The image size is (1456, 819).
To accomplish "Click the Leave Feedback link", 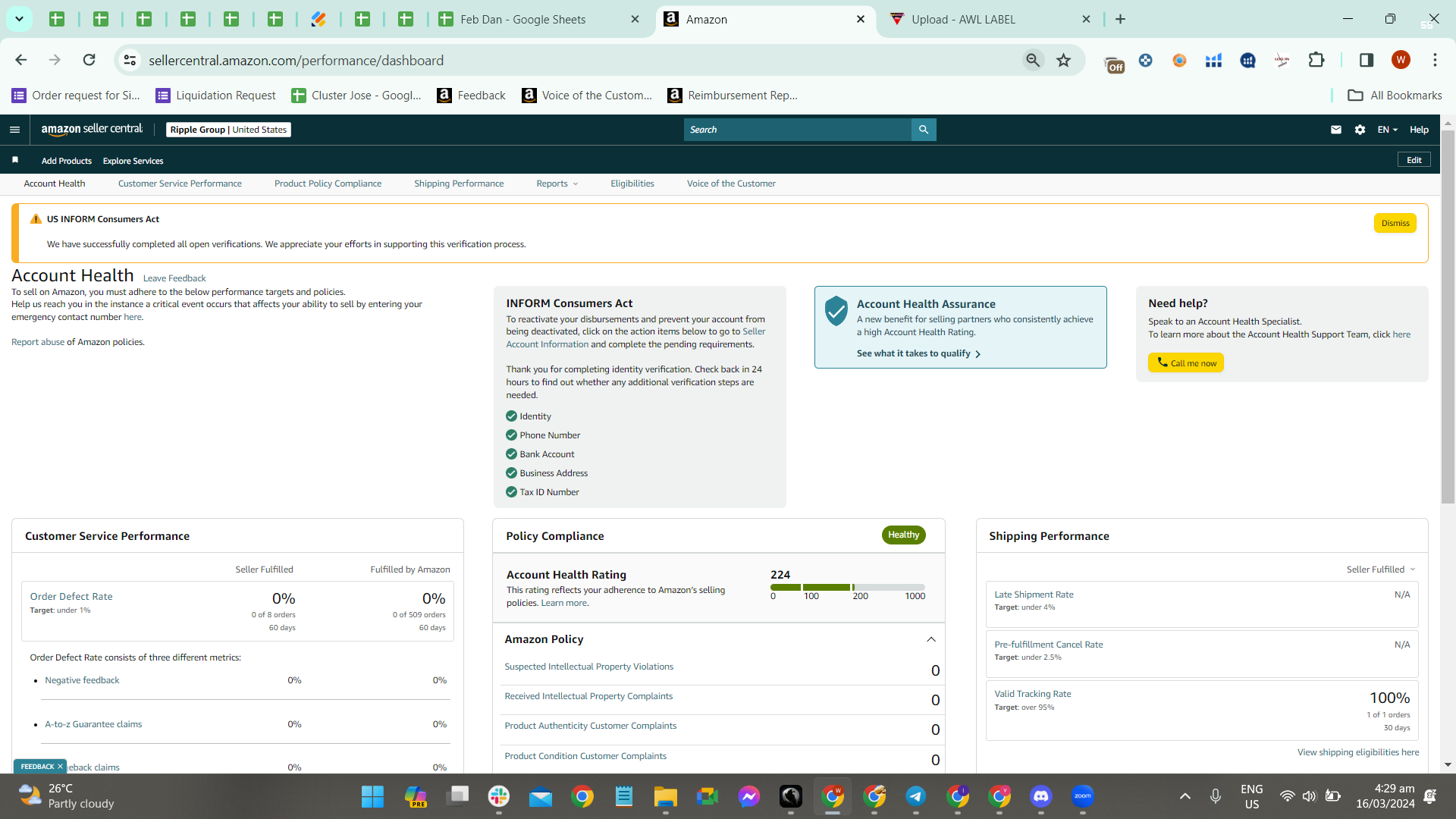I will tap(174, 278).
